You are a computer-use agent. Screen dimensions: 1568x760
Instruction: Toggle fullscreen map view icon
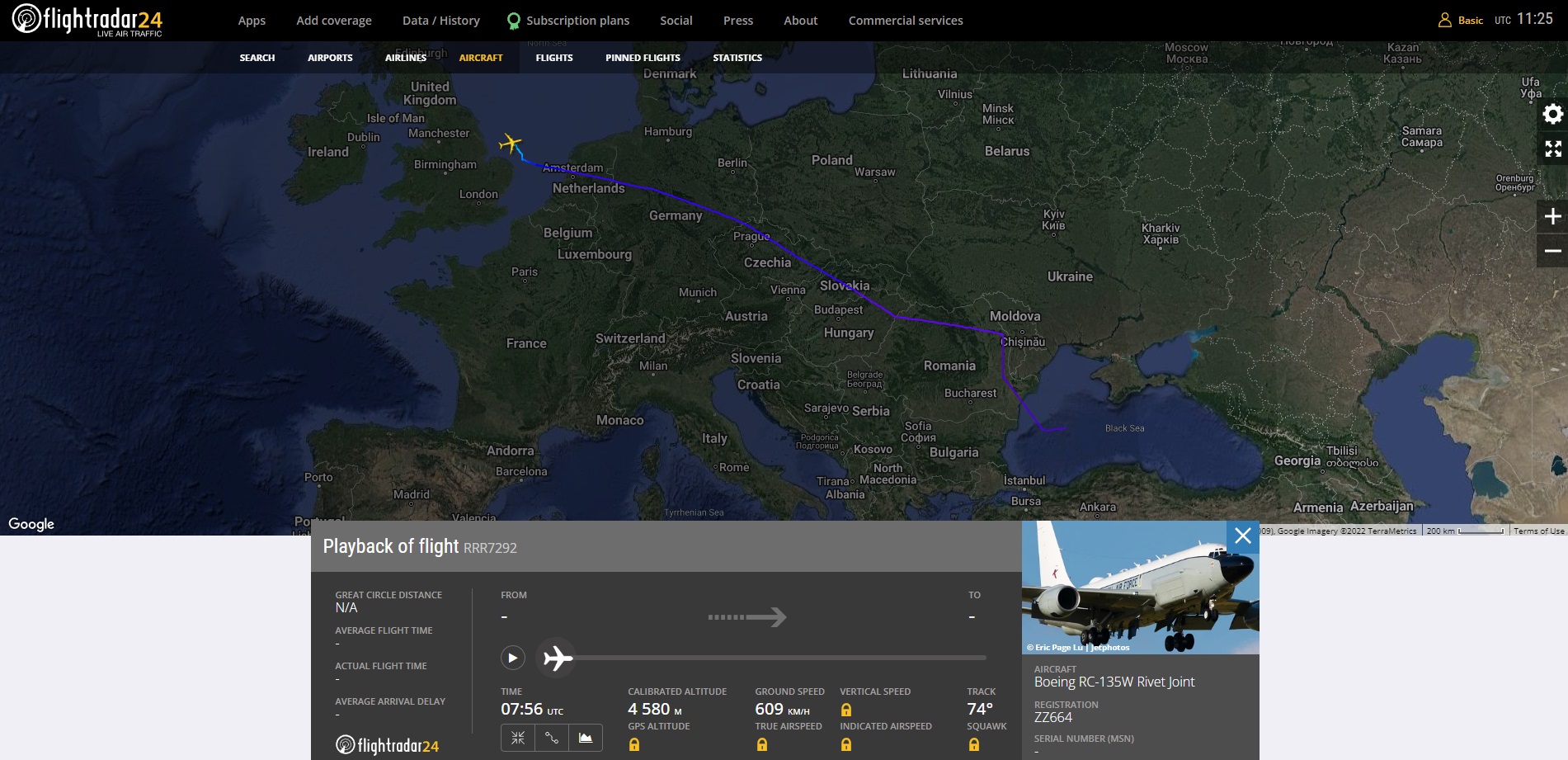point(1552,149)
